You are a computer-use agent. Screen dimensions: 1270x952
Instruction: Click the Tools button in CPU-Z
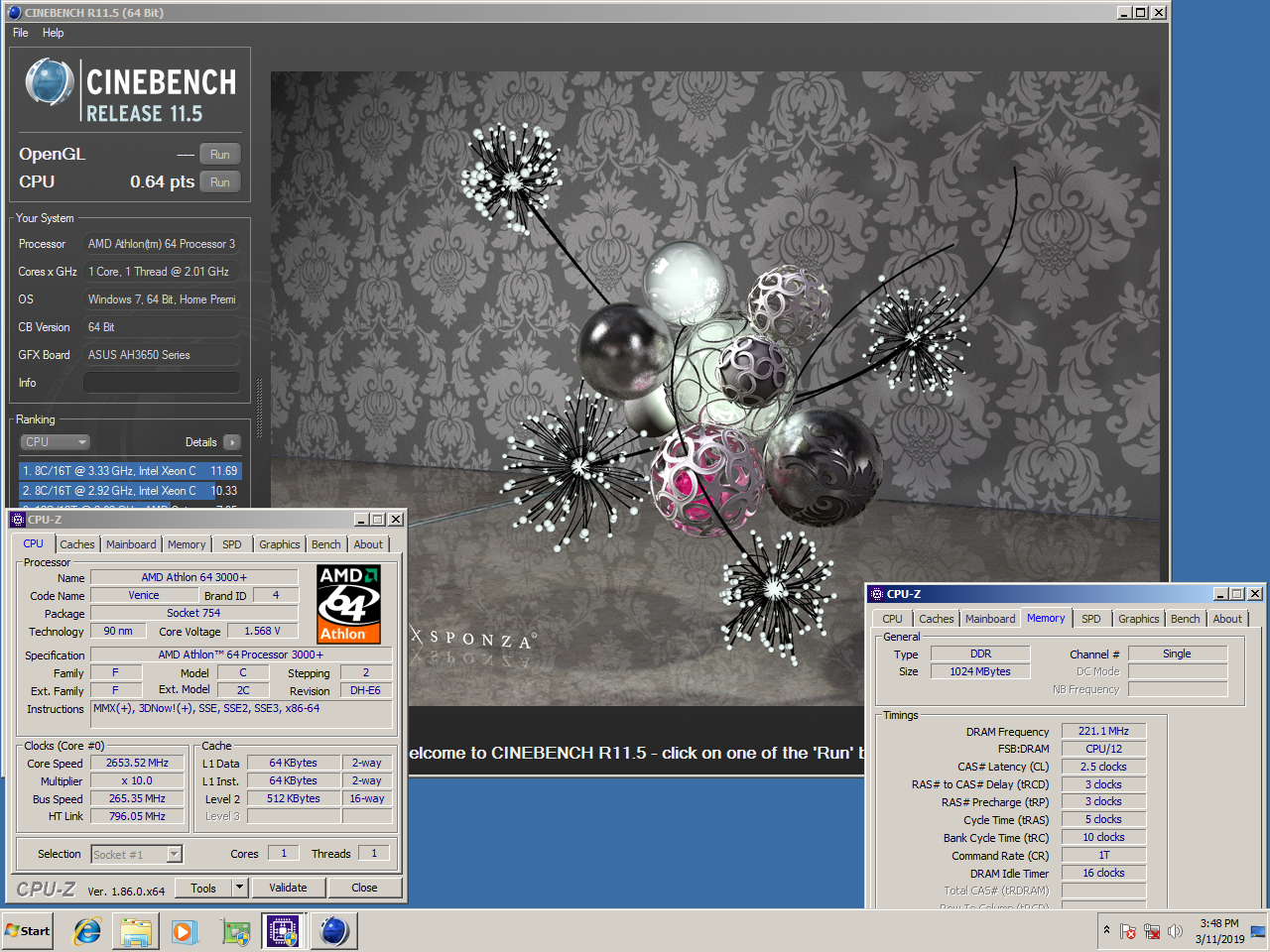pos(203,888)
